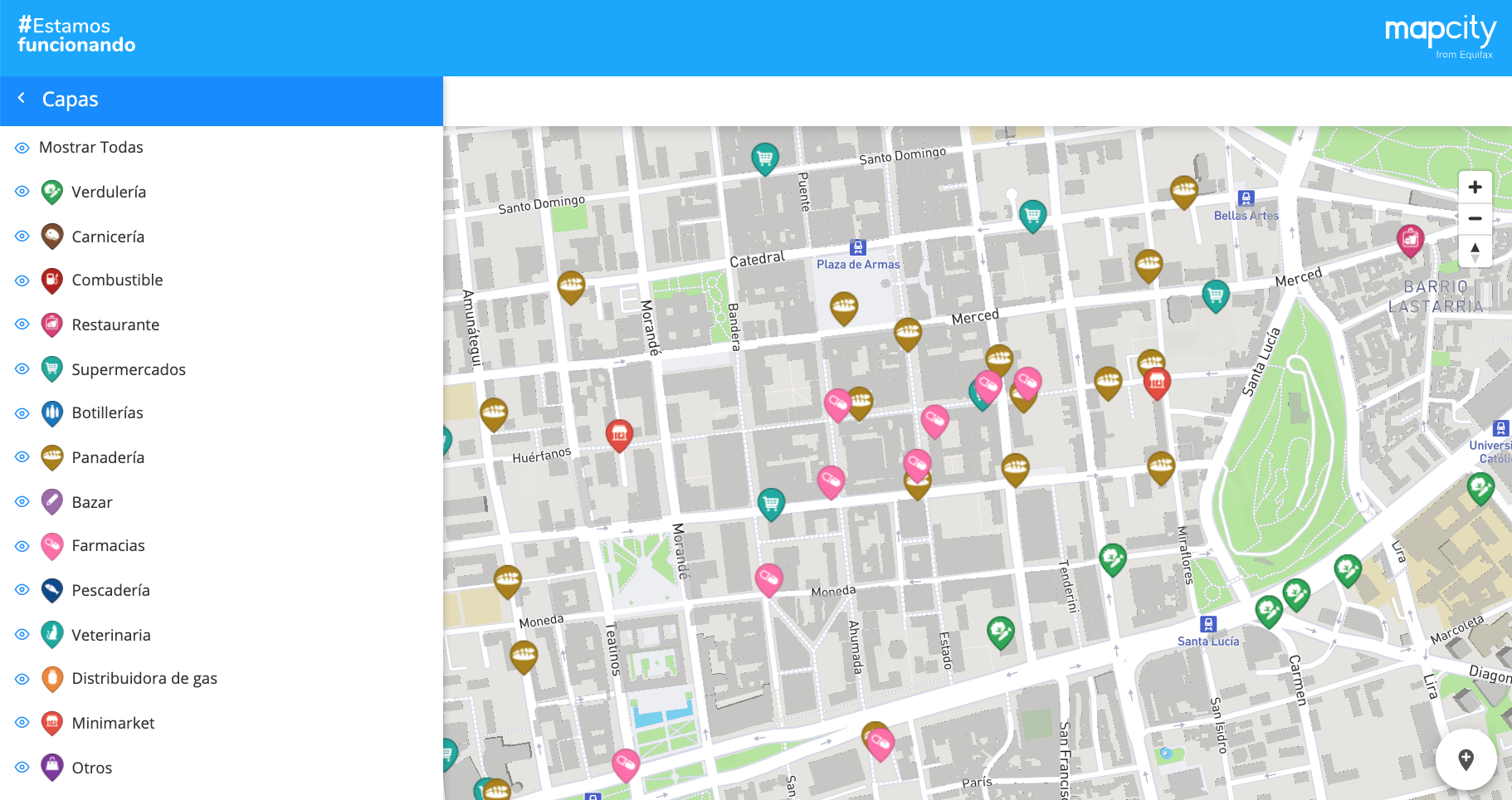Select the Panadería layer entry
The width and height of the screenshot is (1512, 800).
(108, 457)
